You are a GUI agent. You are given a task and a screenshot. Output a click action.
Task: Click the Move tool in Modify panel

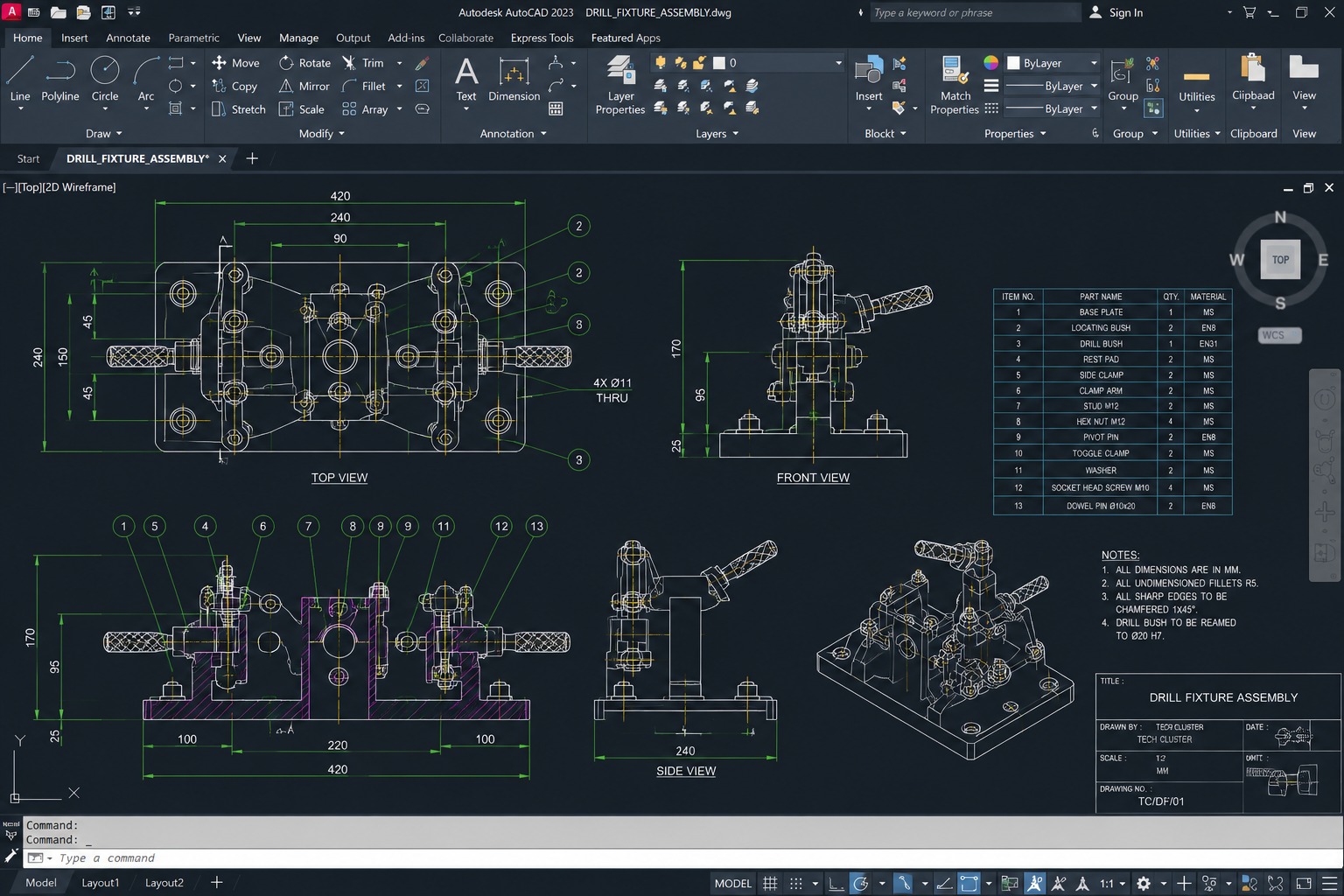click(235, 63)
